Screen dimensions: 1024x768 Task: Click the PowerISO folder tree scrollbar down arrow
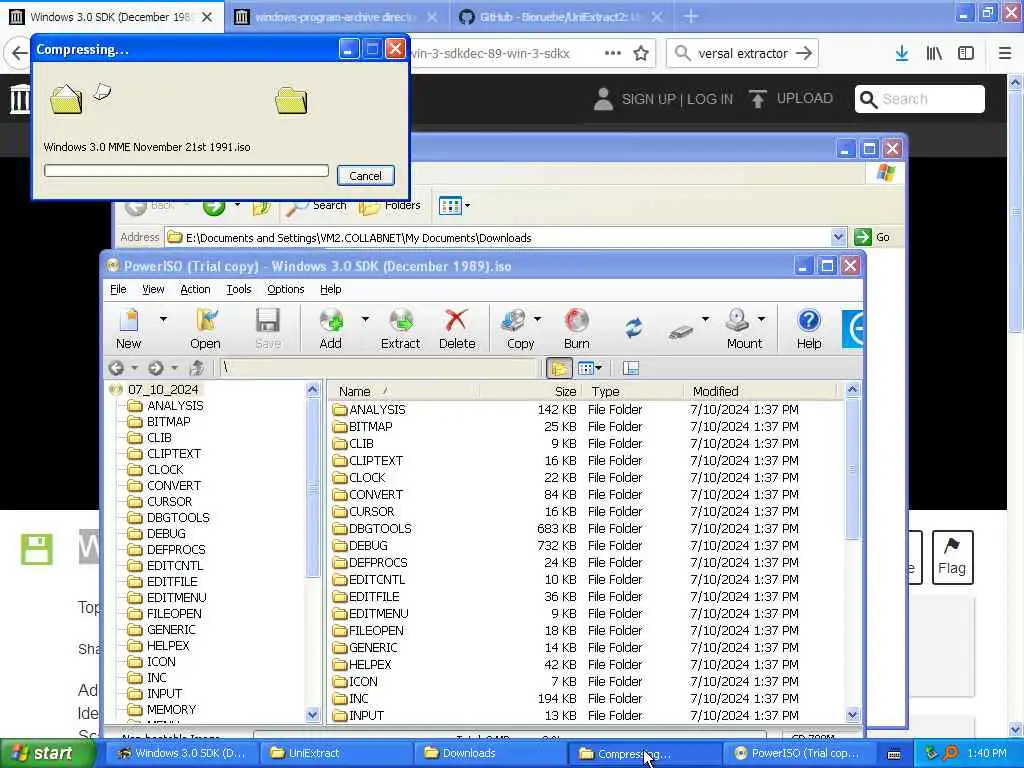(x=312, y=715)
